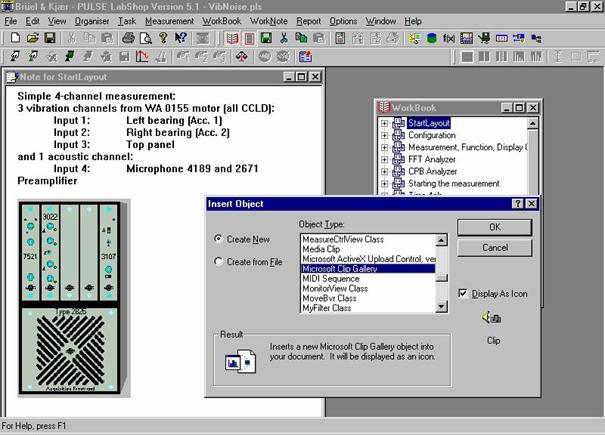Screen dimensions: 605x435
Task: Expand the Configuration tree node
Action: (385, 135)
